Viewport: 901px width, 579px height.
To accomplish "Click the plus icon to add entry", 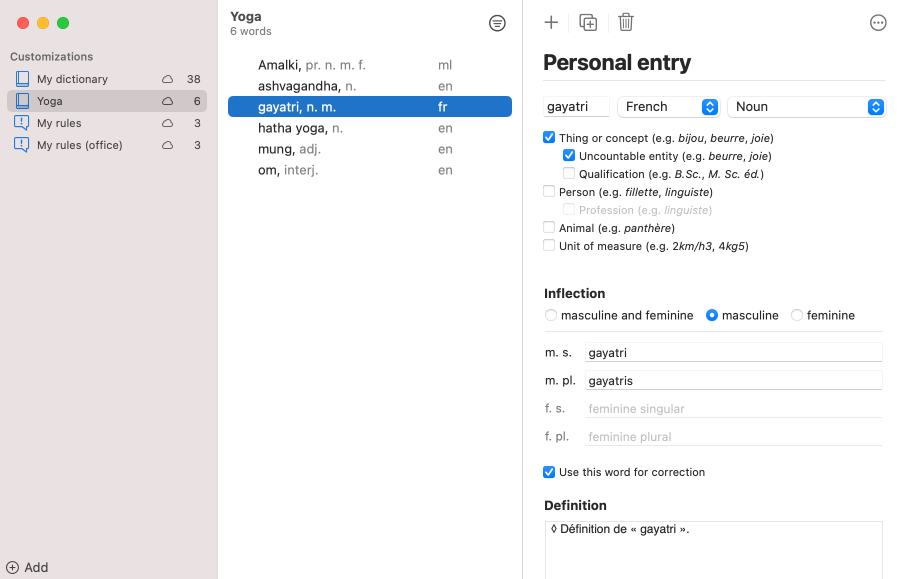I will (551, 22).
